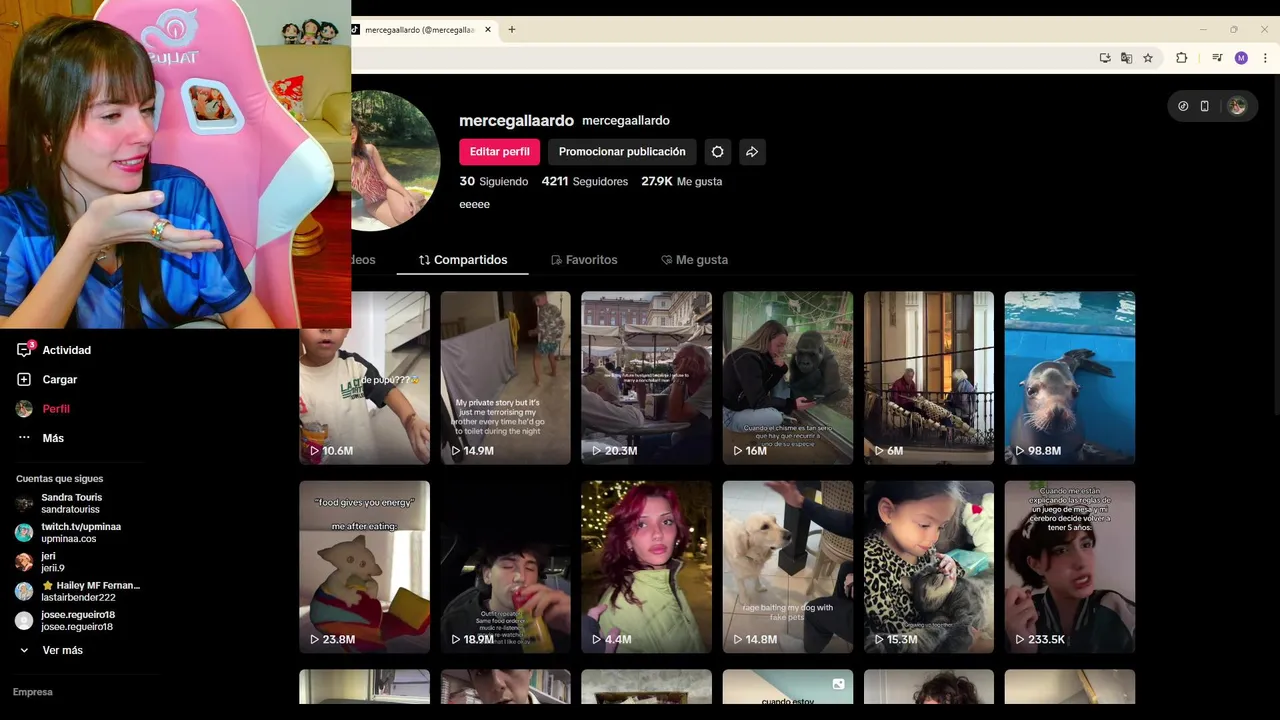
Task: Click the Cargar upload plus icon
Action: (24, 379)
